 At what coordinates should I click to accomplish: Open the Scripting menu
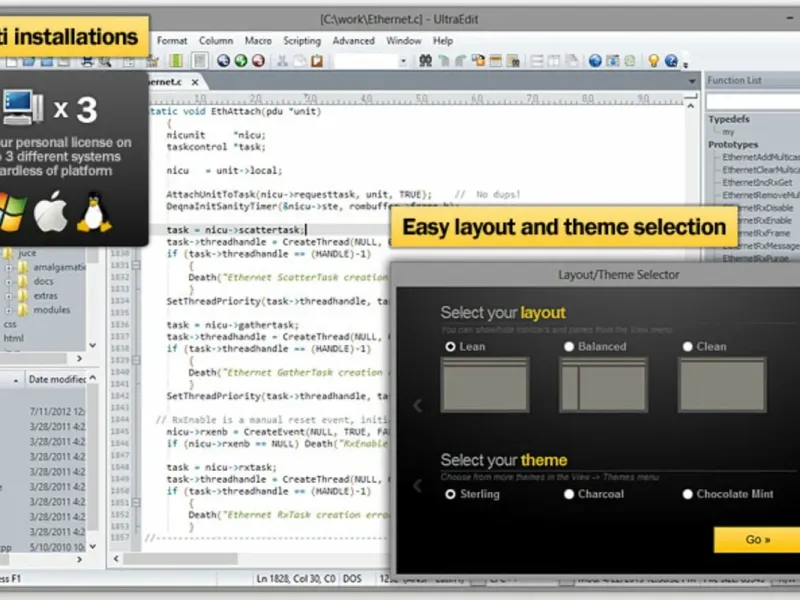pyautogui.click(x=302, y=41)
